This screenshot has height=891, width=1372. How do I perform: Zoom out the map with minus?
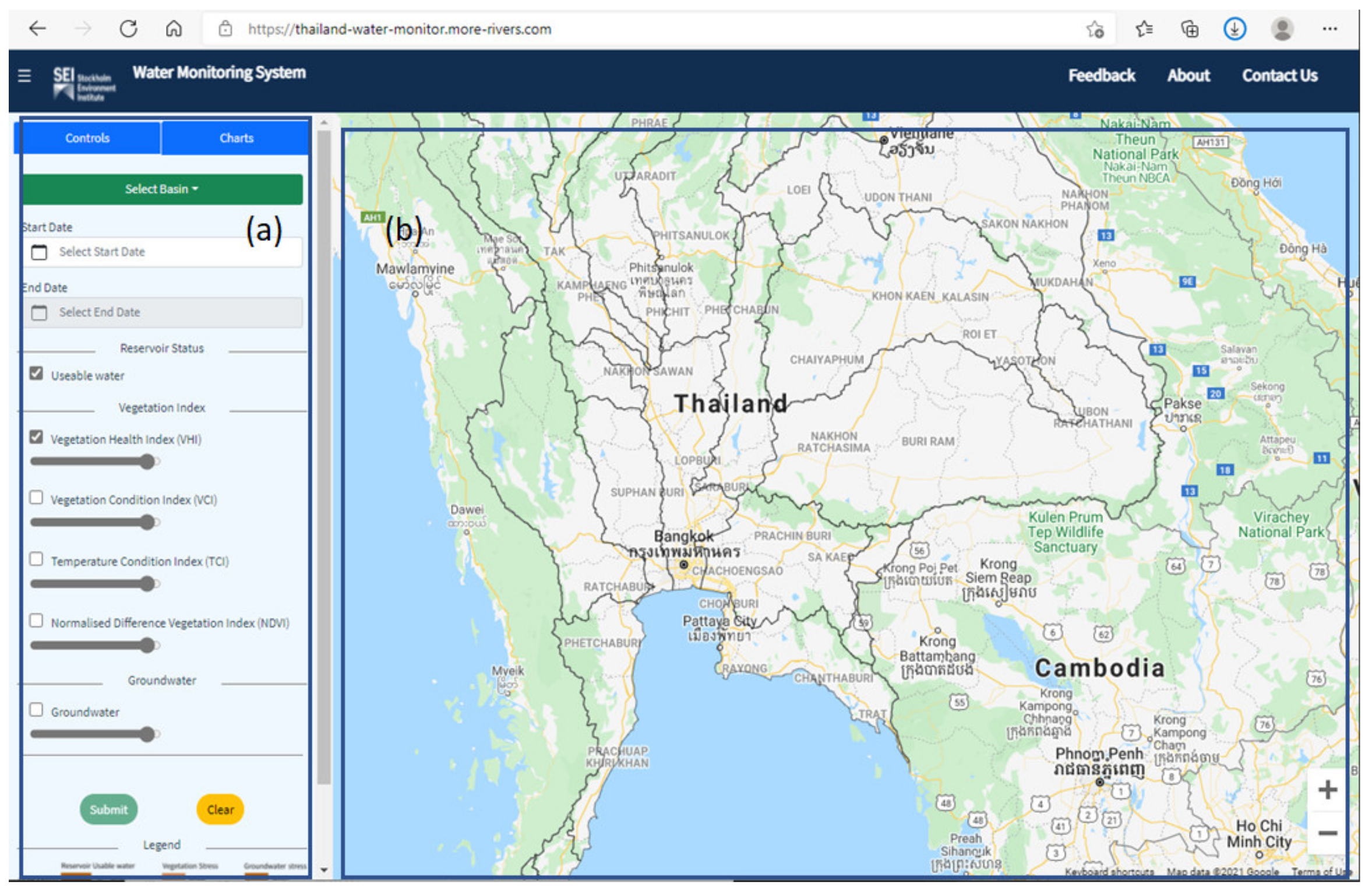tap(1327, 833)
